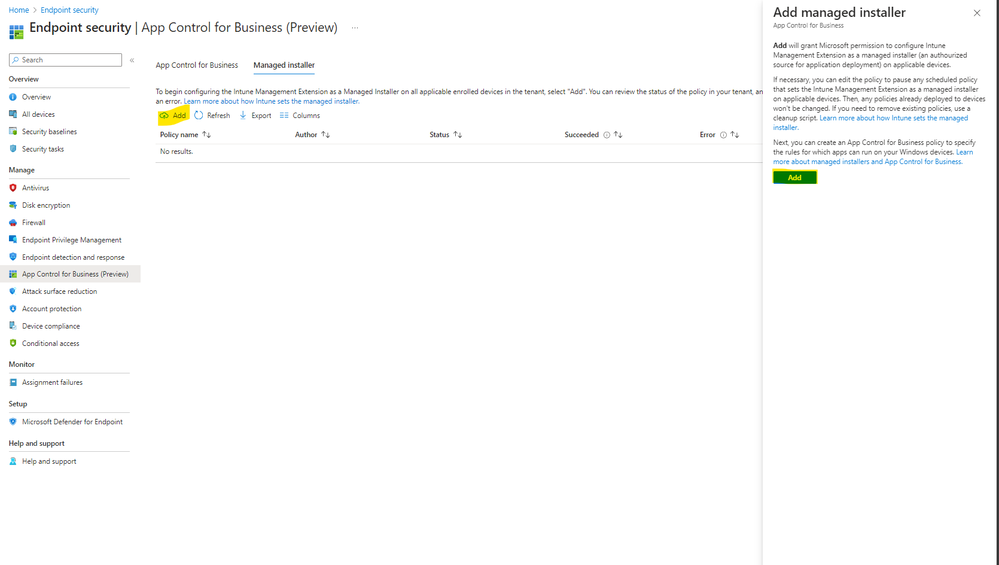Sort by Status column

[x=446, y=135]
